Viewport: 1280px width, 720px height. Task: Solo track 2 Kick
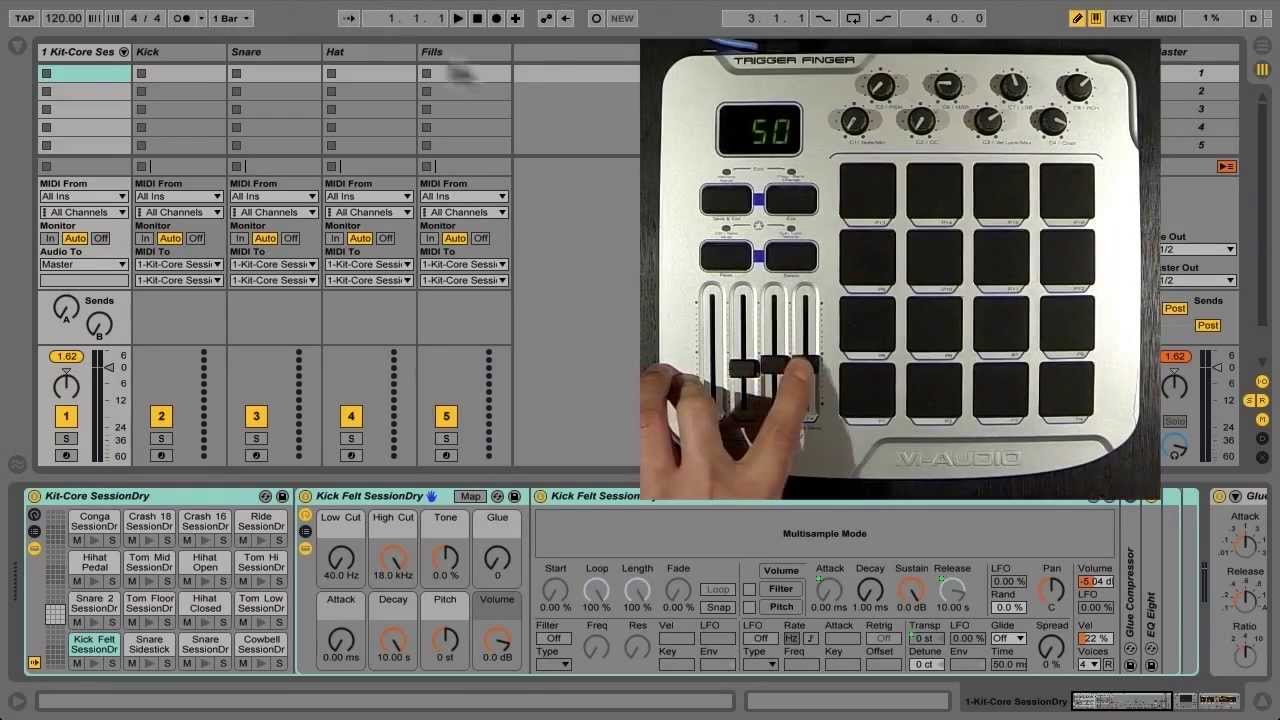point(161,439)
